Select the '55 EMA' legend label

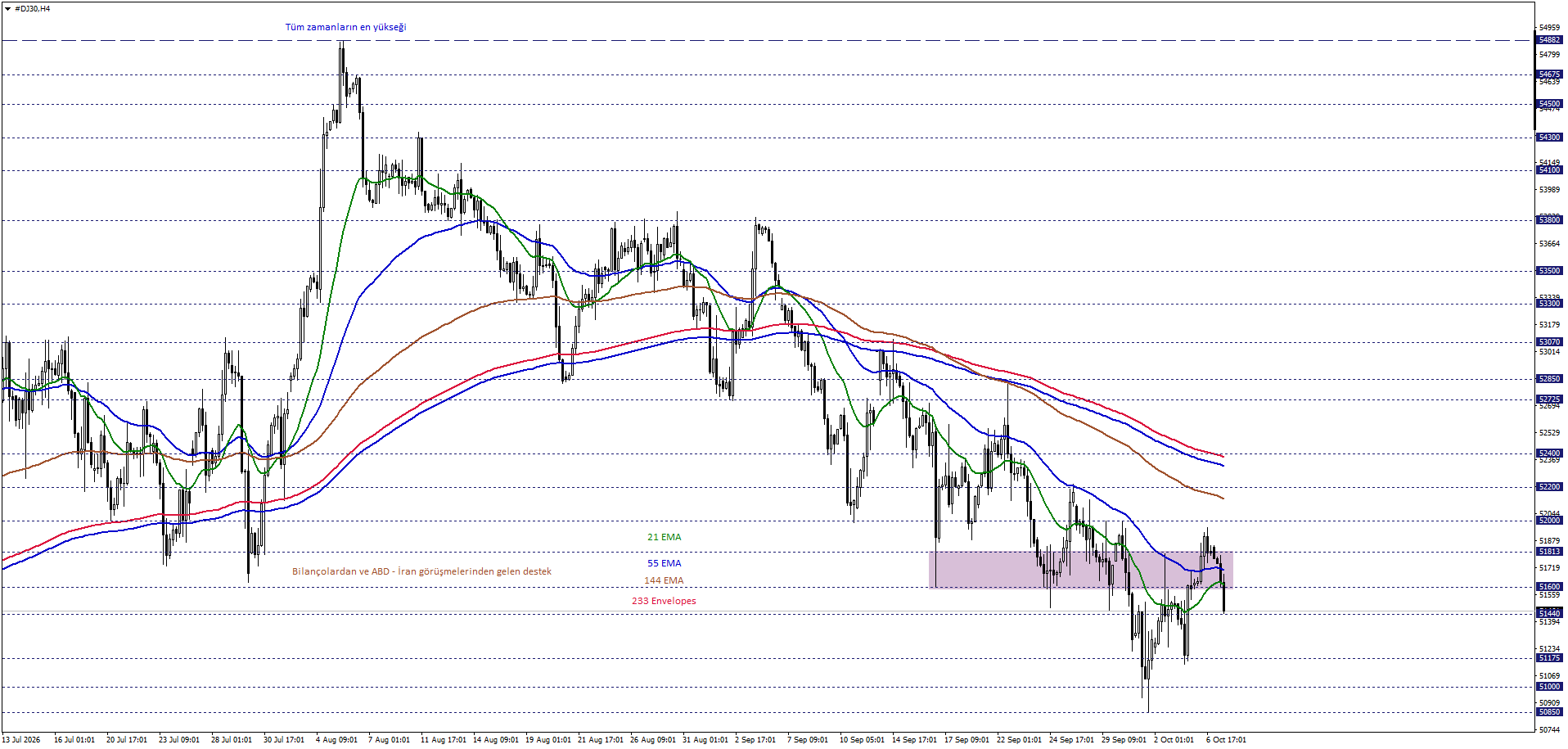point(664,563)
